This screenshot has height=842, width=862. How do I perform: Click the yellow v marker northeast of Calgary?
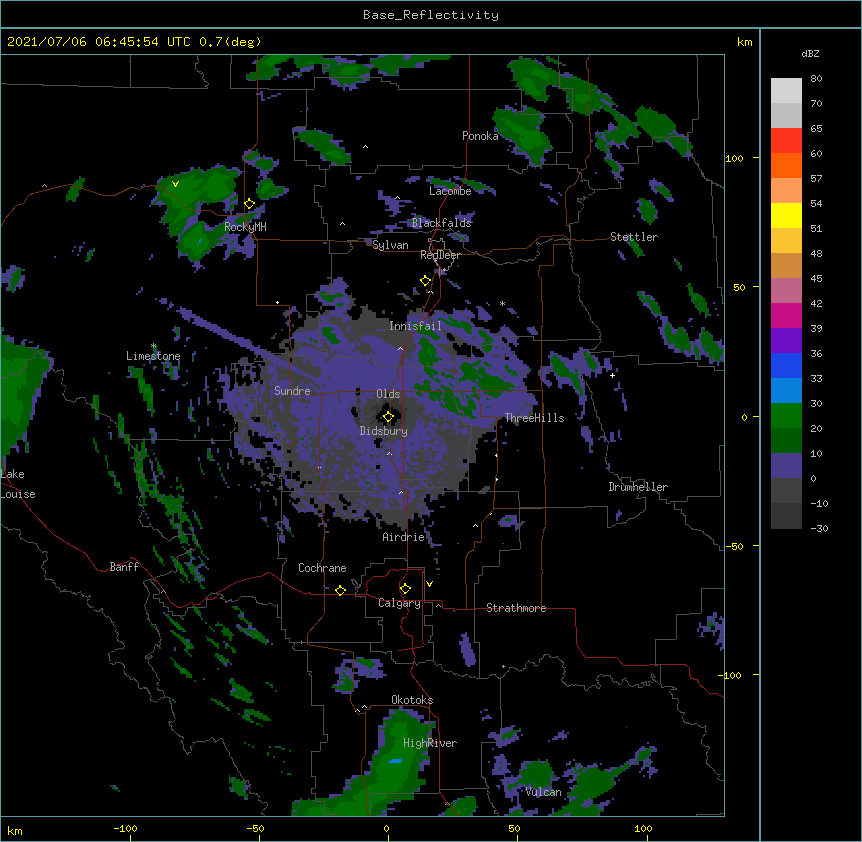[429, 584]
